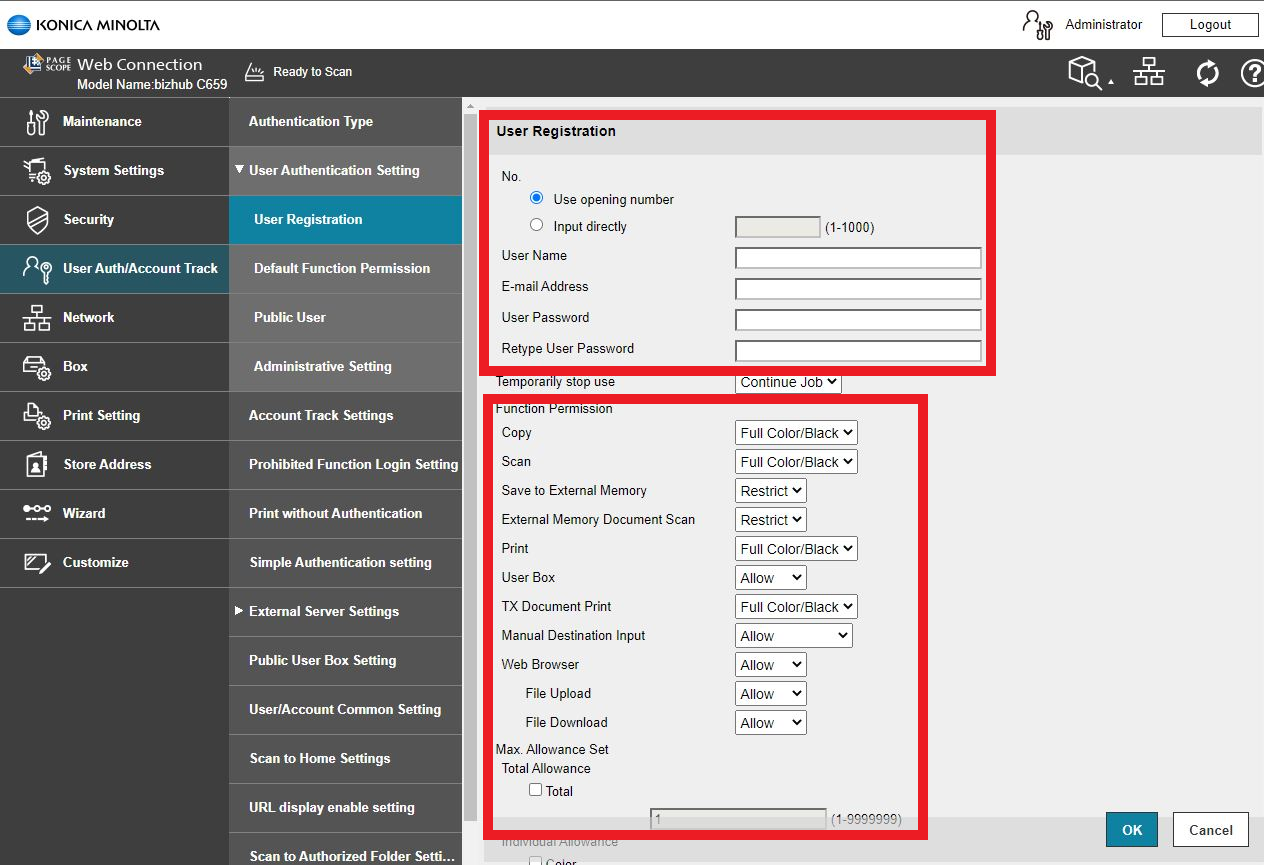
Task: Open the Manual Destination Input dropdown
Action: [794, 636]
